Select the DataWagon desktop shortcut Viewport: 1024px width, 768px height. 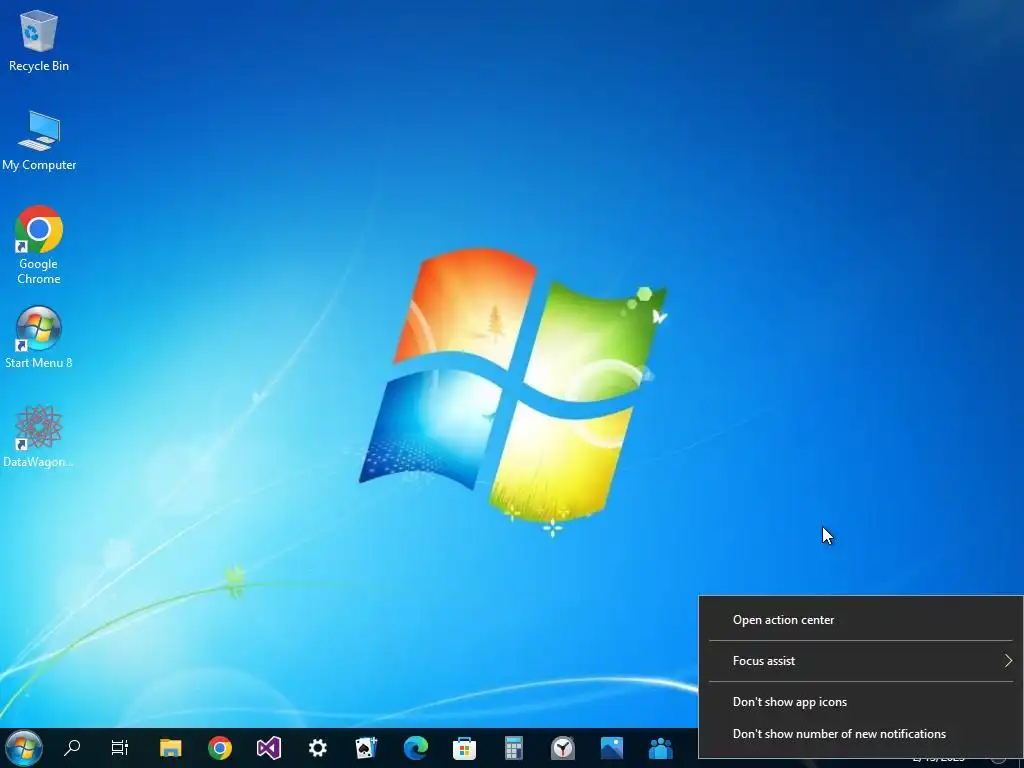click(39, 436)
